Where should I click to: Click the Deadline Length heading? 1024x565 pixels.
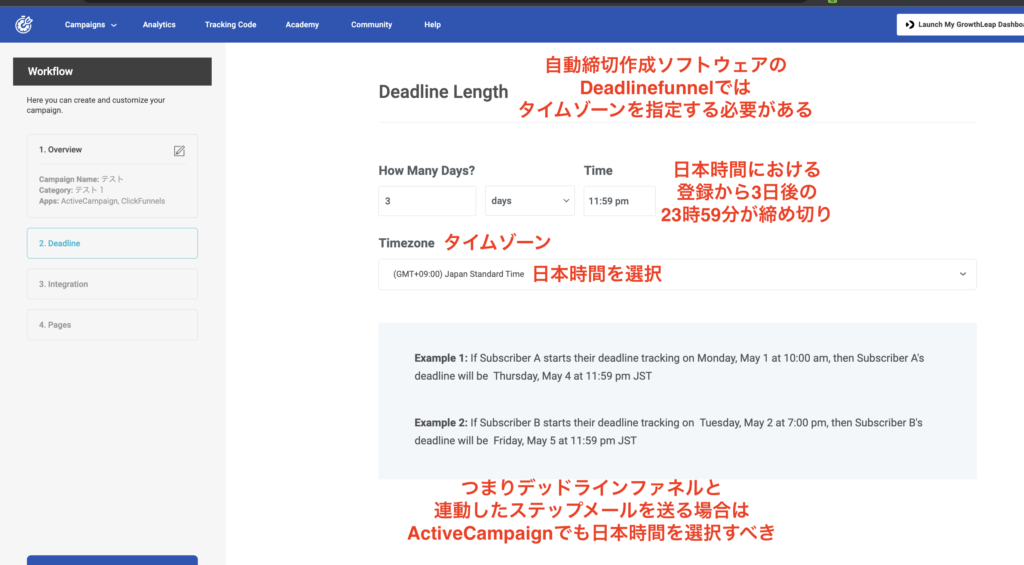(x=443, y=92)
